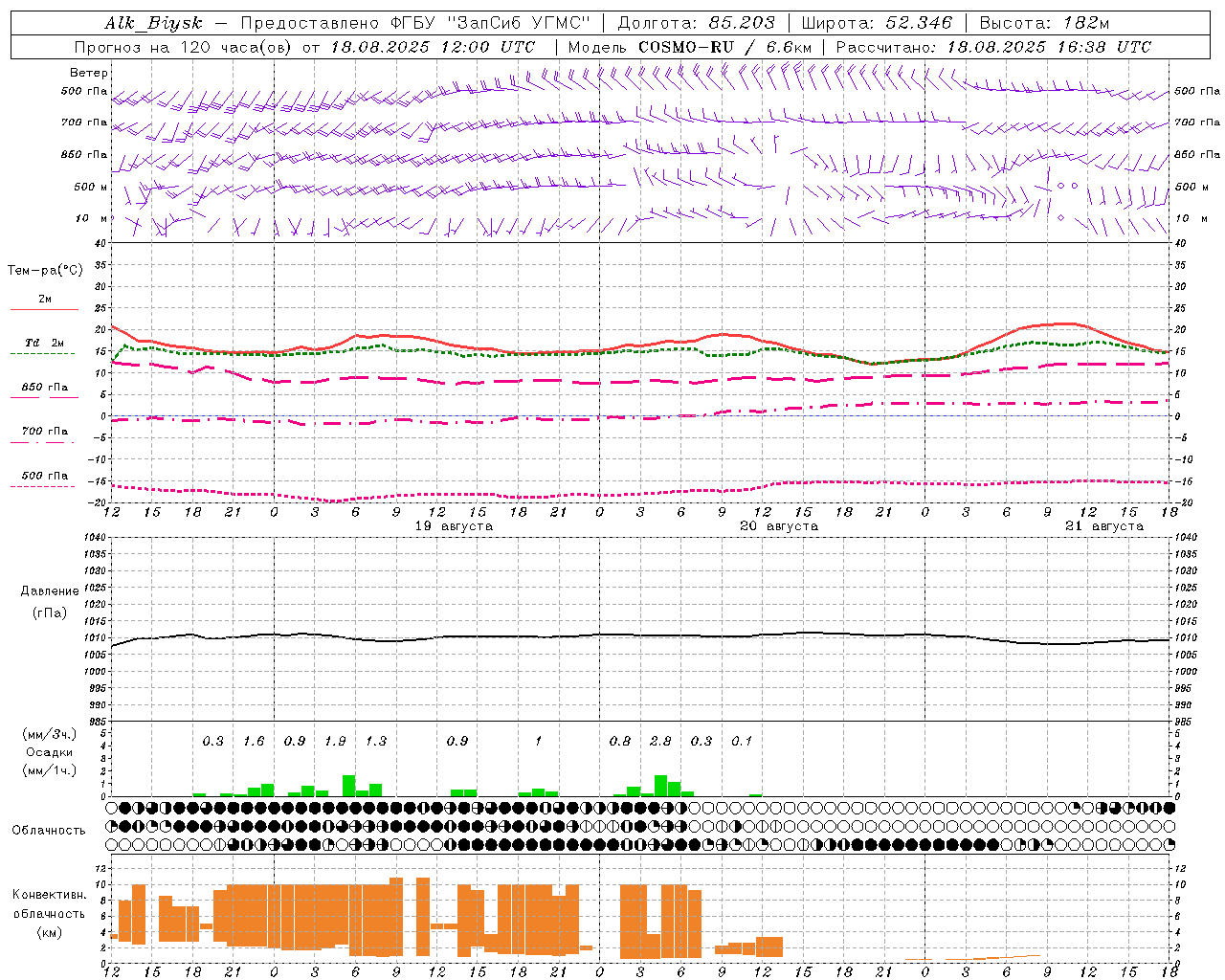Click the "21 августа" date label
The image size is (1225, 980).
pos(1104,526)
